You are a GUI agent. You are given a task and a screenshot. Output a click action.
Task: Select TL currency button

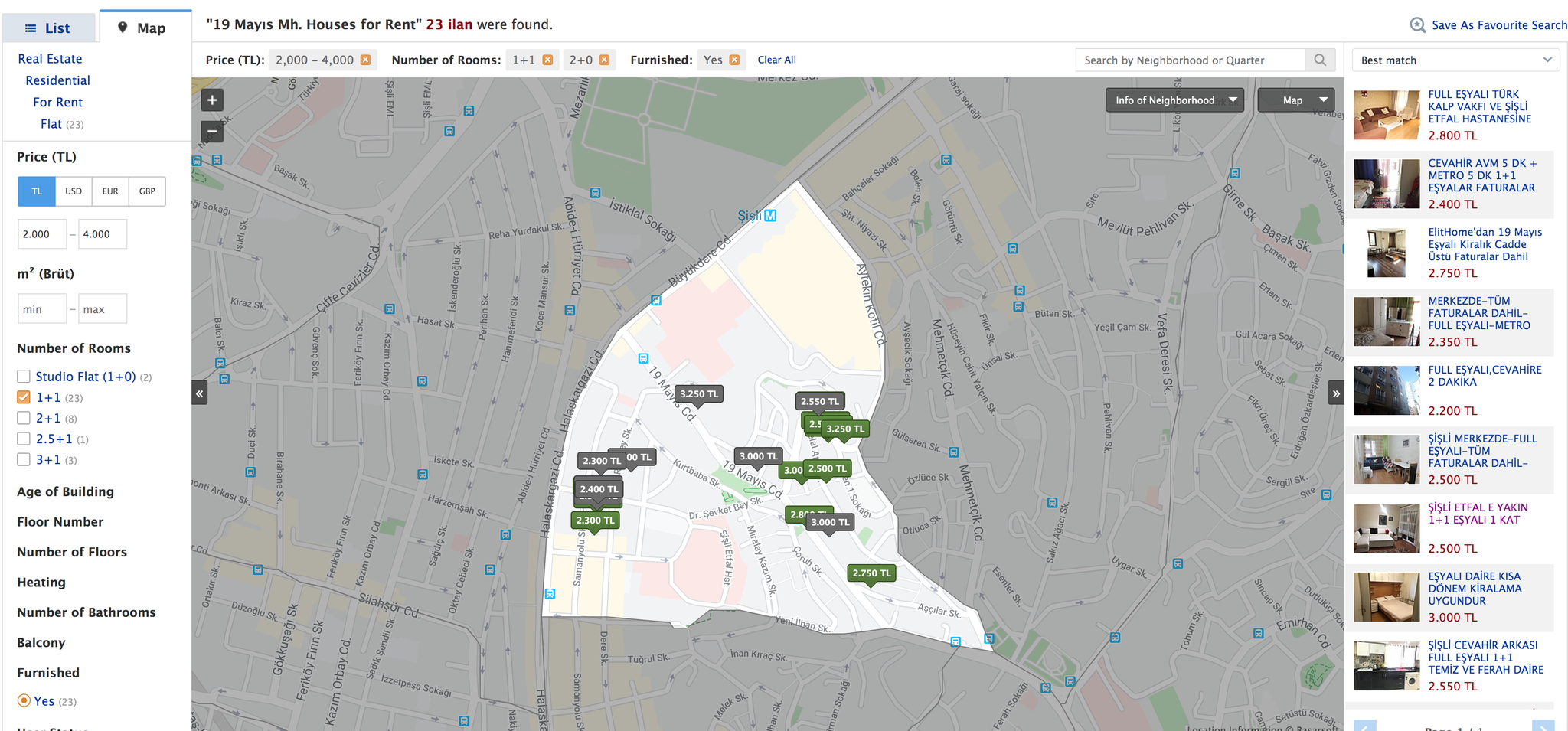[37, 191]
